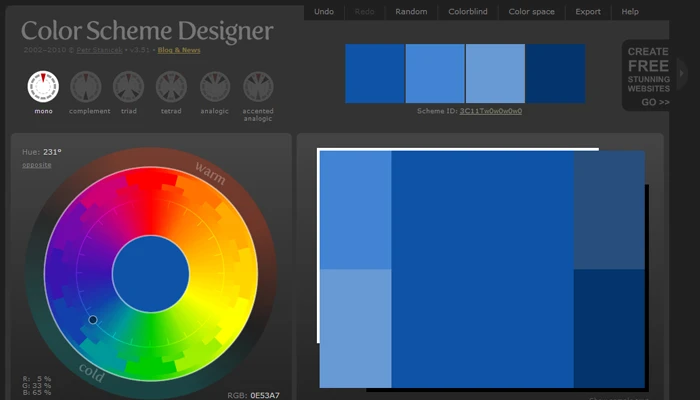Click the Hue value 231°
Screen dimensions: 700x400
52,152
